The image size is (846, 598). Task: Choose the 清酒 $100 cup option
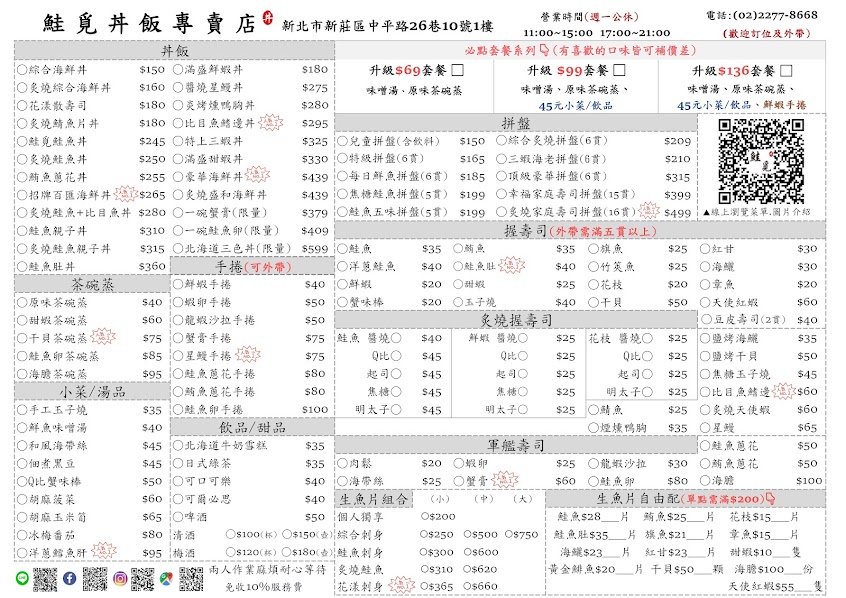click(x=231, y=534)
